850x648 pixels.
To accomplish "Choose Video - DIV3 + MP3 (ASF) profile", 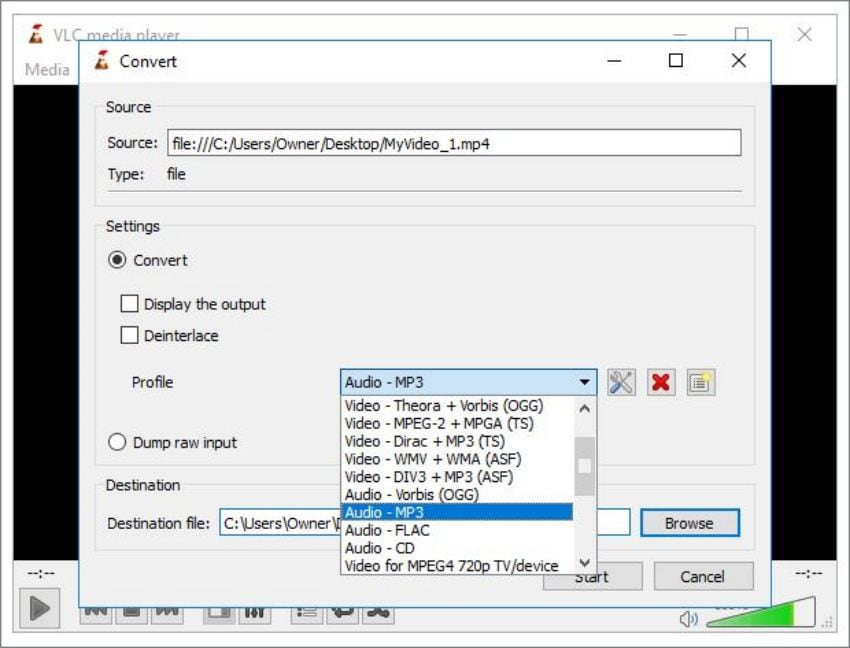I will pos(458,477).
